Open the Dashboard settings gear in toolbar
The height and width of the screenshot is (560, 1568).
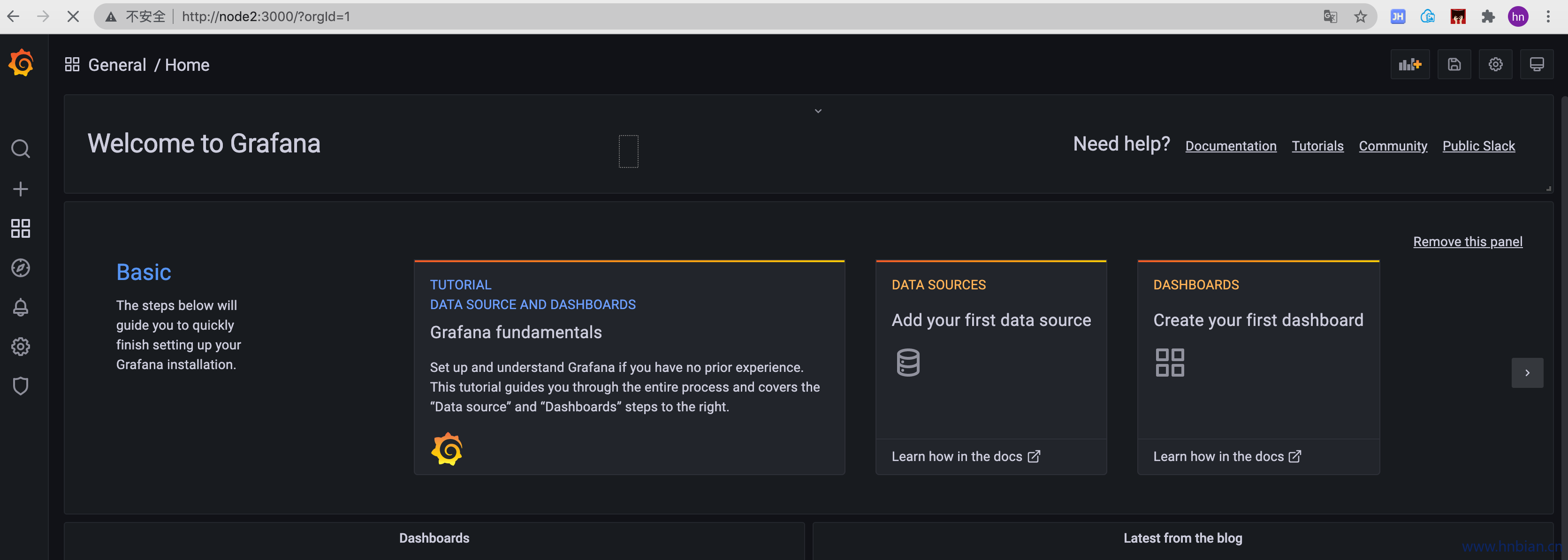pyautogui.click(x=1495, y=65)
